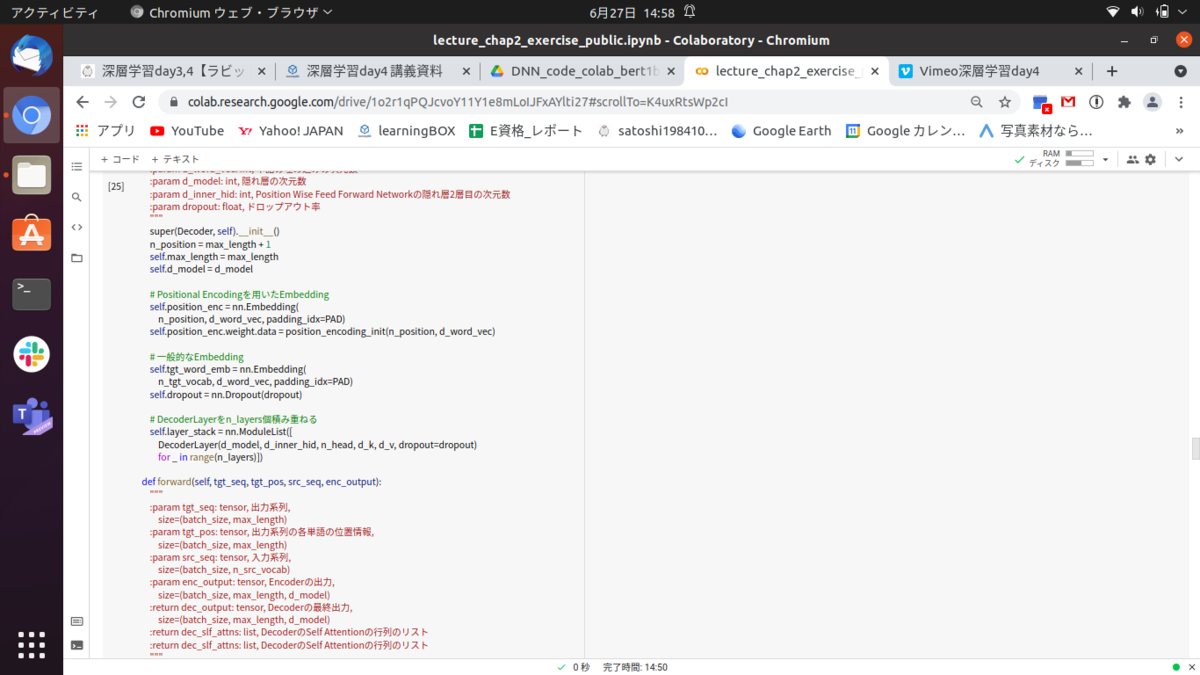The height and width of the screenshot is (675, 1200).
Task: Close the DNN_code_colab_bert tab
Action: (671, 71)
